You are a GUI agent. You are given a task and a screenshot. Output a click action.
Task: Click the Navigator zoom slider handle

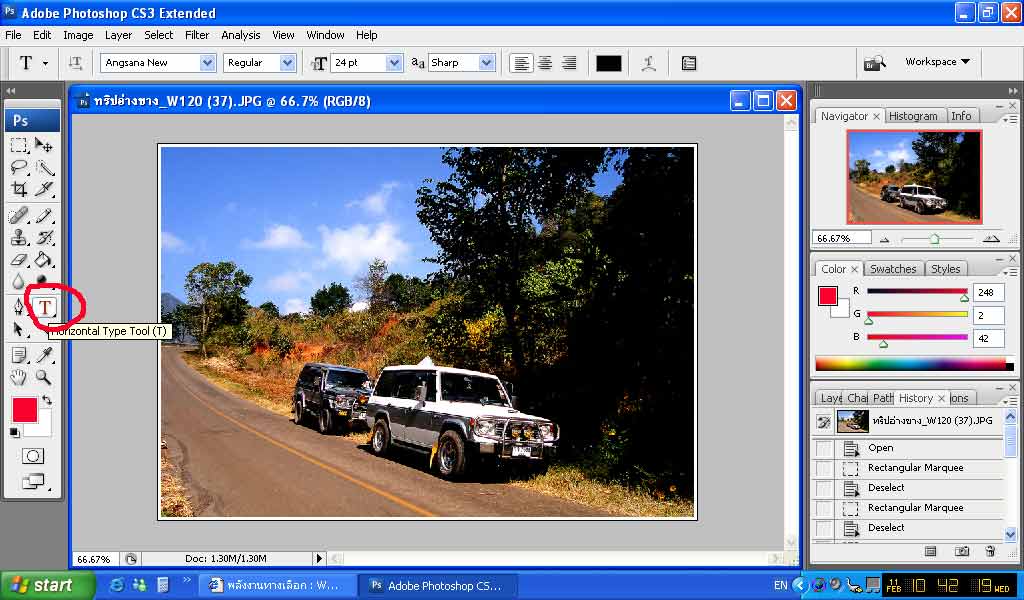click(935, 239)
